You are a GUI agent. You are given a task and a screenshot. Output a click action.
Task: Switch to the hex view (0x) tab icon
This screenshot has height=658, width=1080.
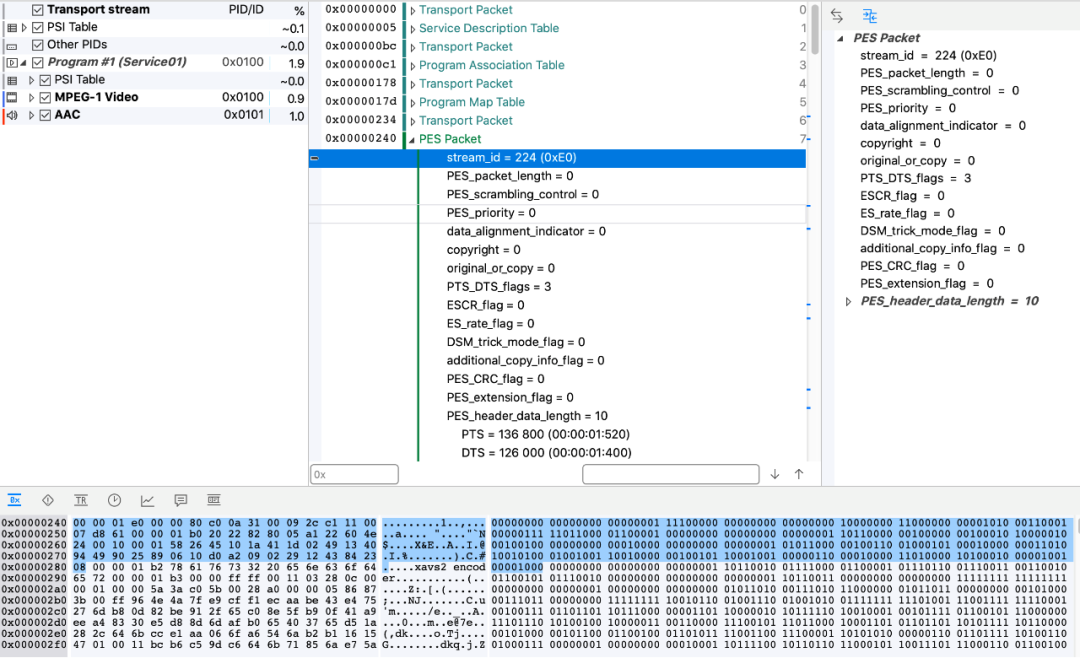pyautogui.click(x=14, y=500)
